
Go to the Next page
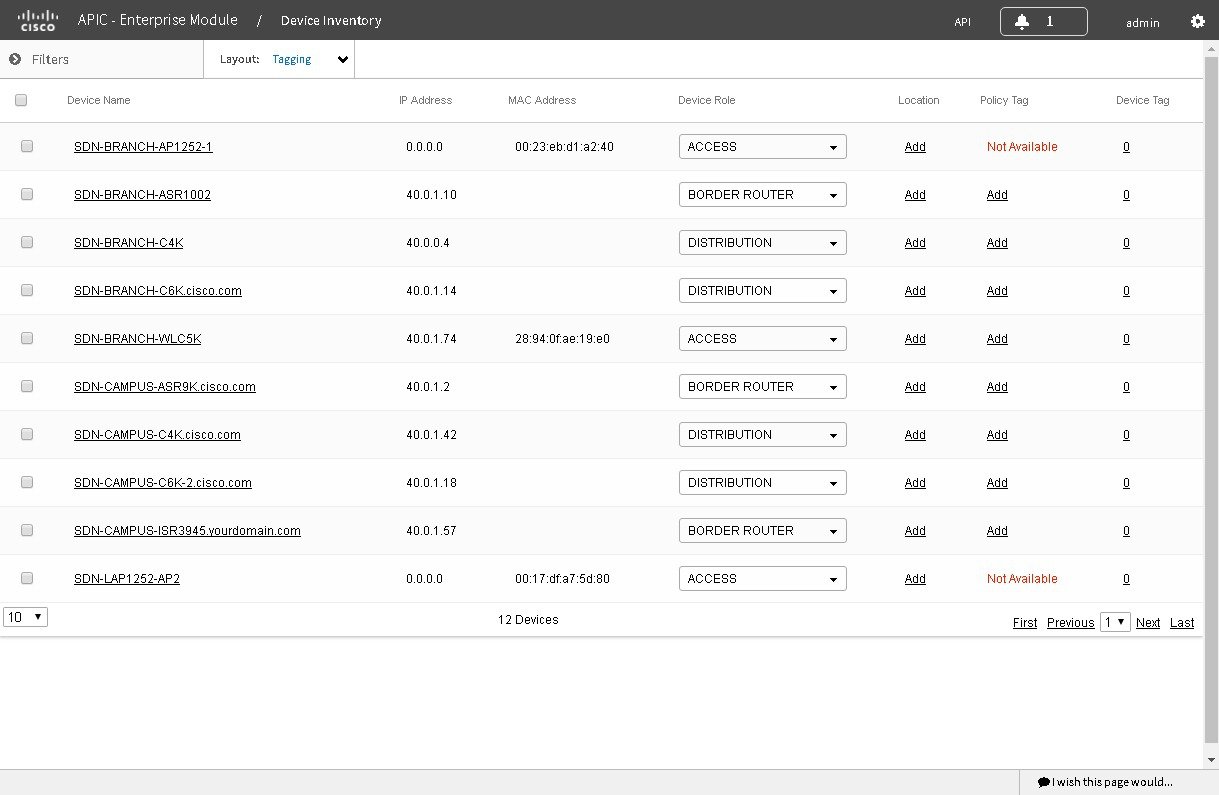pos(1148,623)
